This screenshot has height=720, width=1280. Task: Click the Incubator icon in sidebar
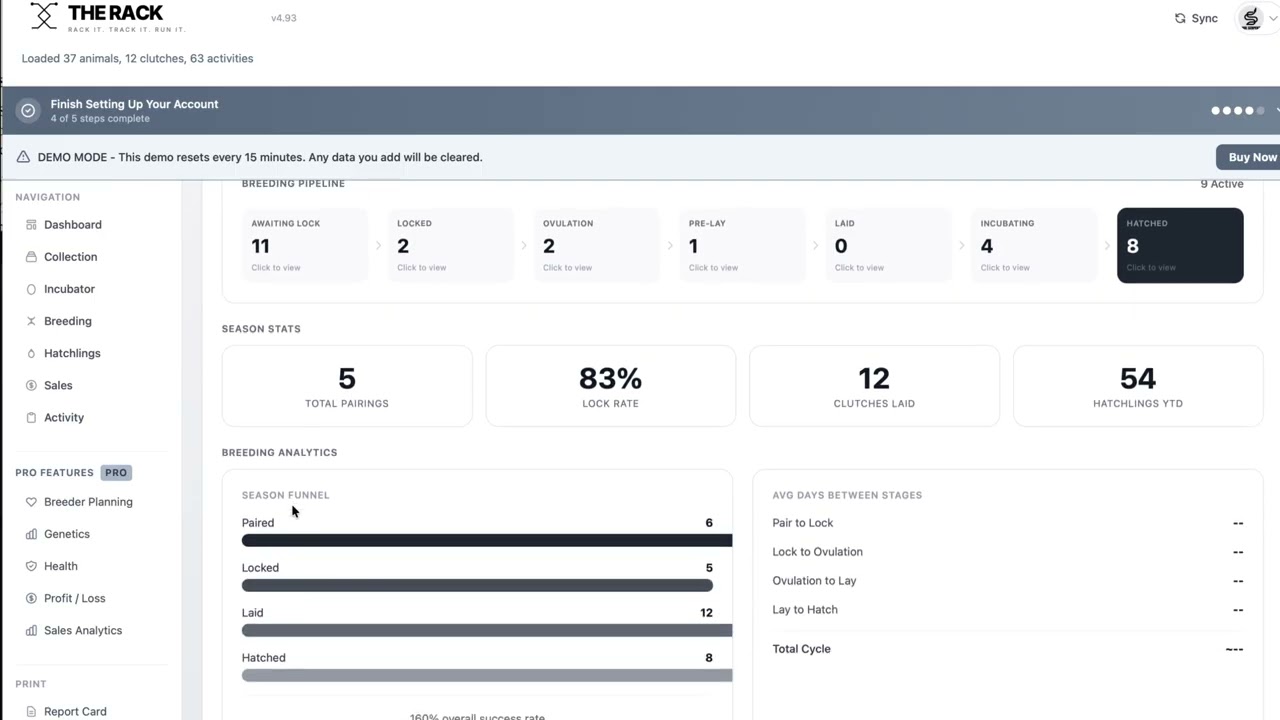[x=31, y=289]
